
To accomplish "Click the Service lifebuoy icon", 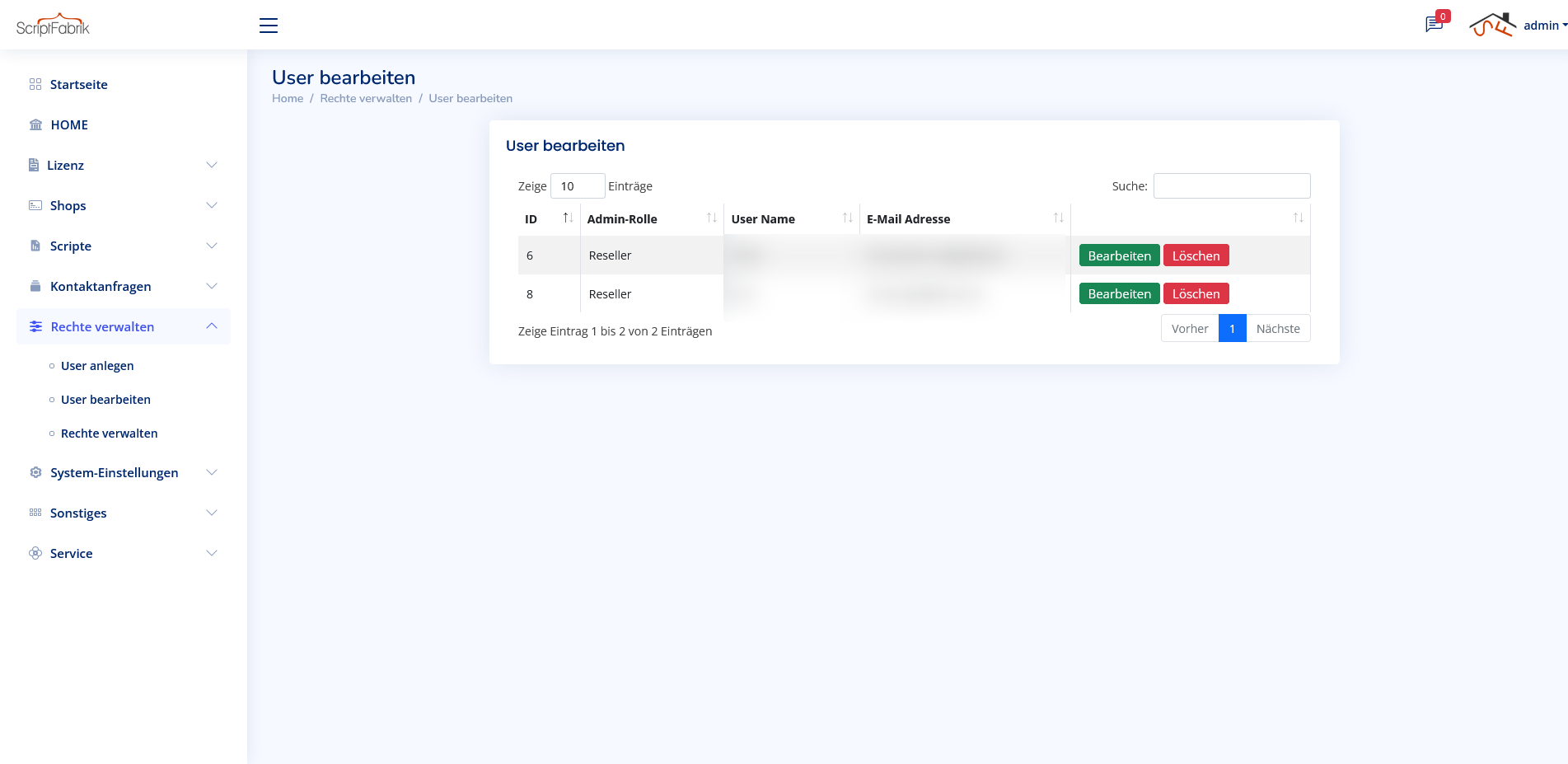I will 35,553.
